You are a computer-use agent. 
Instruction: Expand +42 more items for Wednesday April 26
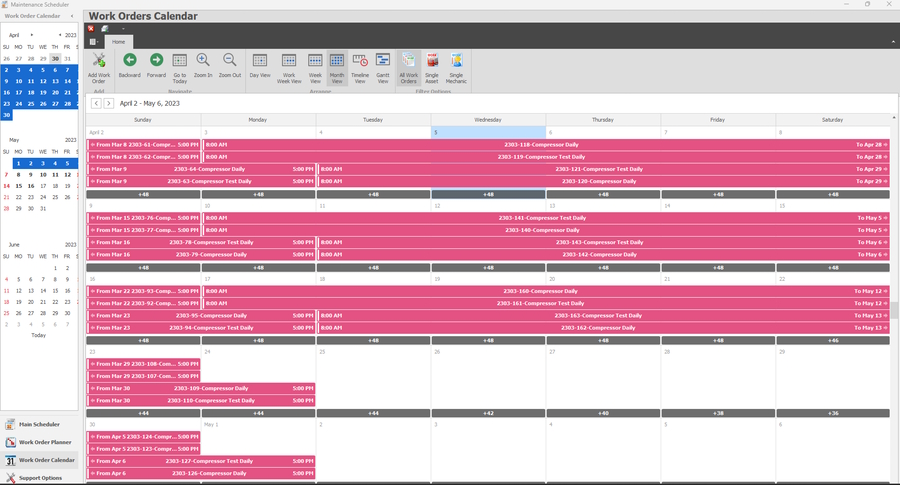(488, 413)
